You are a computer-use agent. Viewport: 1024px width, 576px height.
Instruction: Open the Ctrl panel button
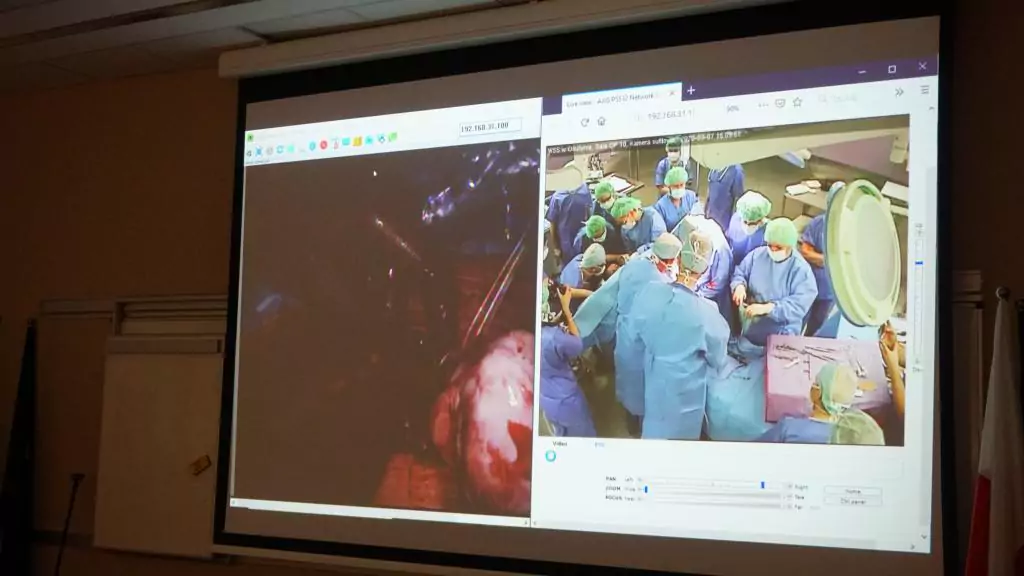pyautogui.click(x=852, y=501)
